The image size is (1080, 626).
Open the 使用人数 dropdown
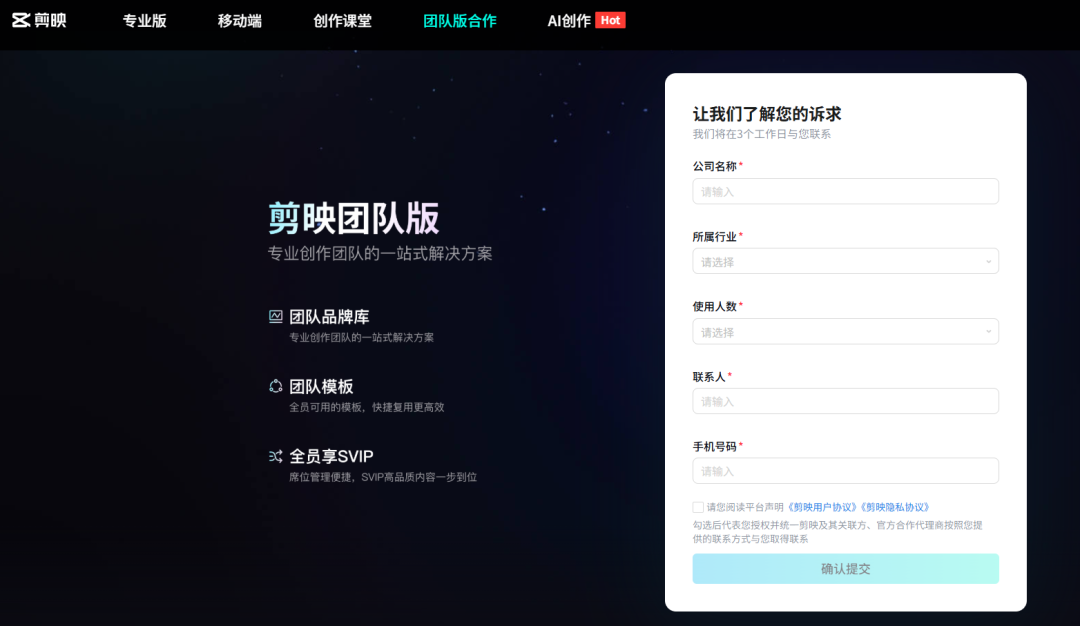845,332
